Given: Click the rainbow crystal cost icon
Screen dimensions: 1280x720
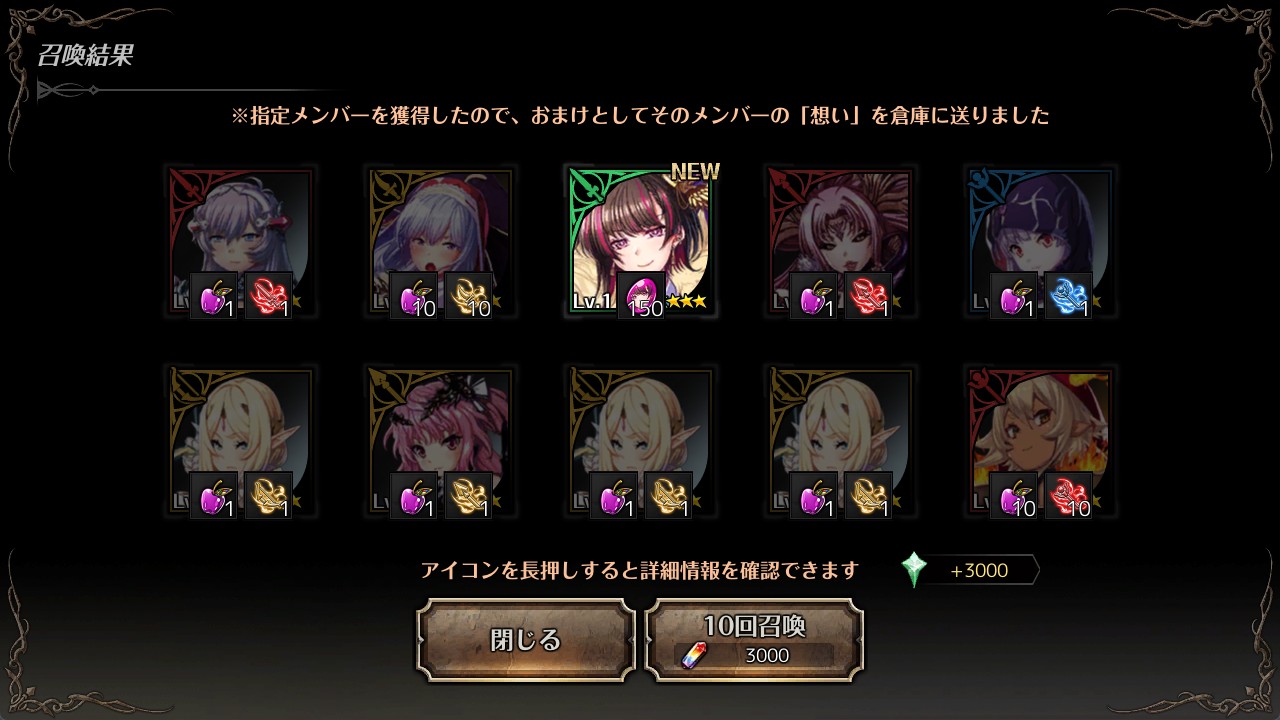Looking at the screenshot, I should coord(693,656).
